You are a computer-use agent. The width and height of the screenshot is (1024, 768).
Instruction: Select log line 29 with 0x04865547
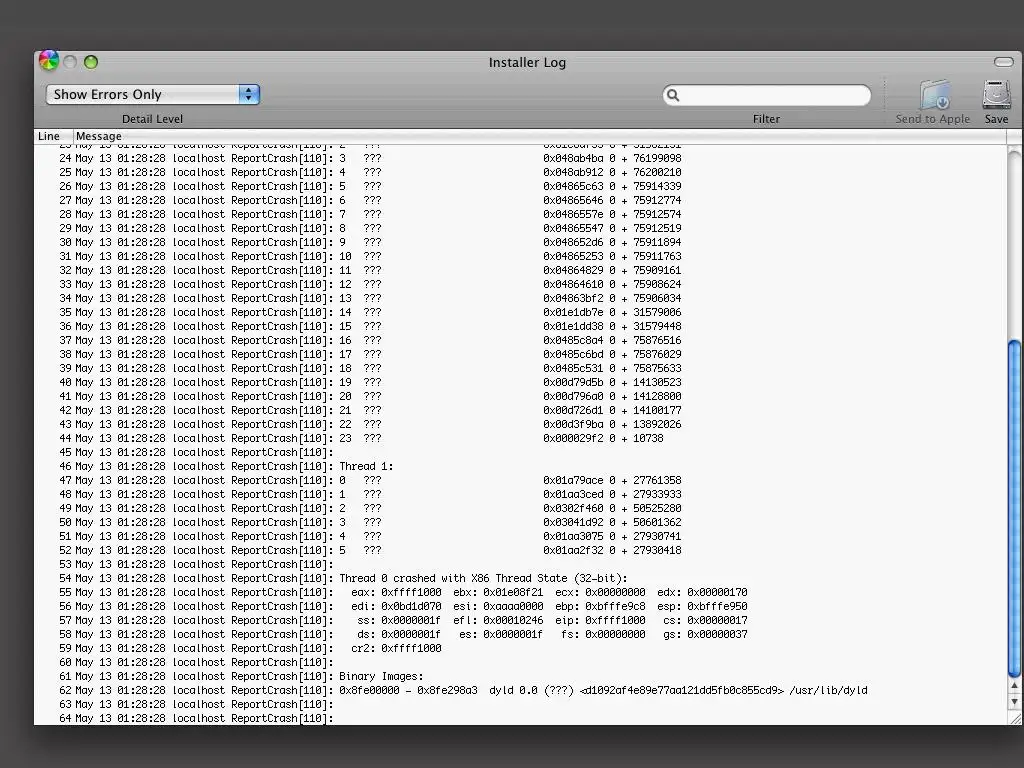click(x=520, y=229)
